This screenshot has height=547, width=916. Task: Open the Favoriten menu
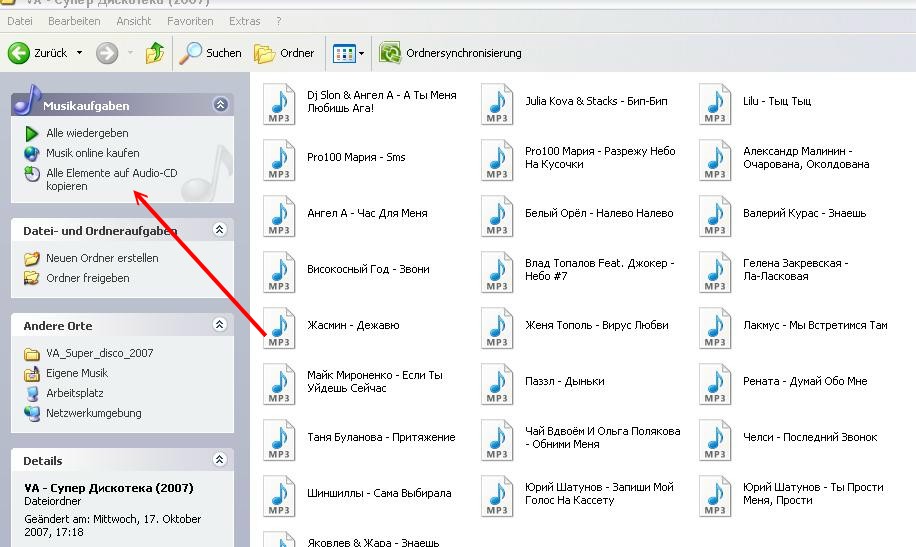[x=190, y=21]
